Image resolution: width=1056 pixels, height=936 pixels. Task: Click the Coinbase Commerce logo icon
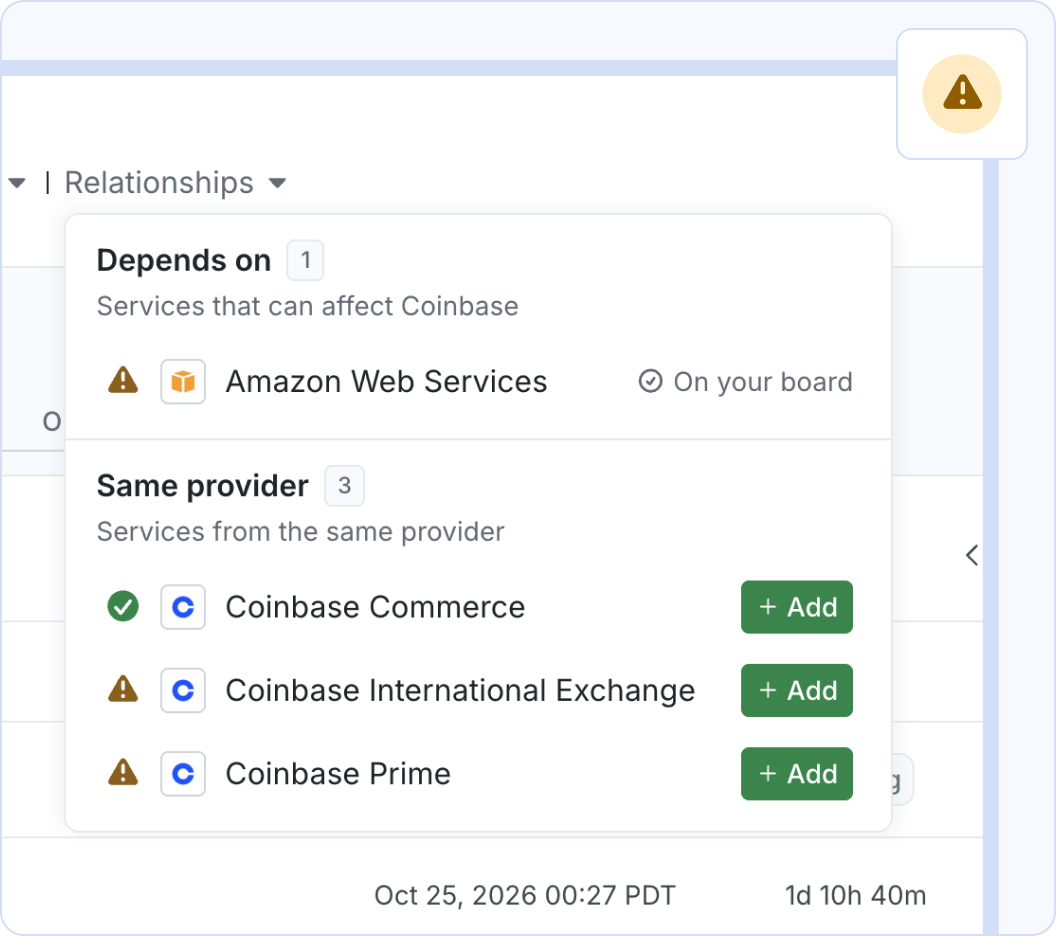pos(183,607)
